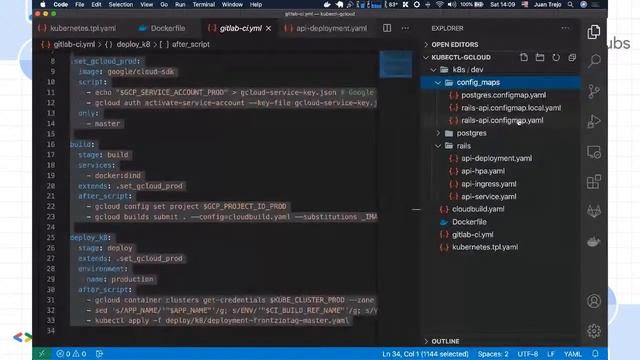Click the UTF-8 encoding indicator

[527, 354]
